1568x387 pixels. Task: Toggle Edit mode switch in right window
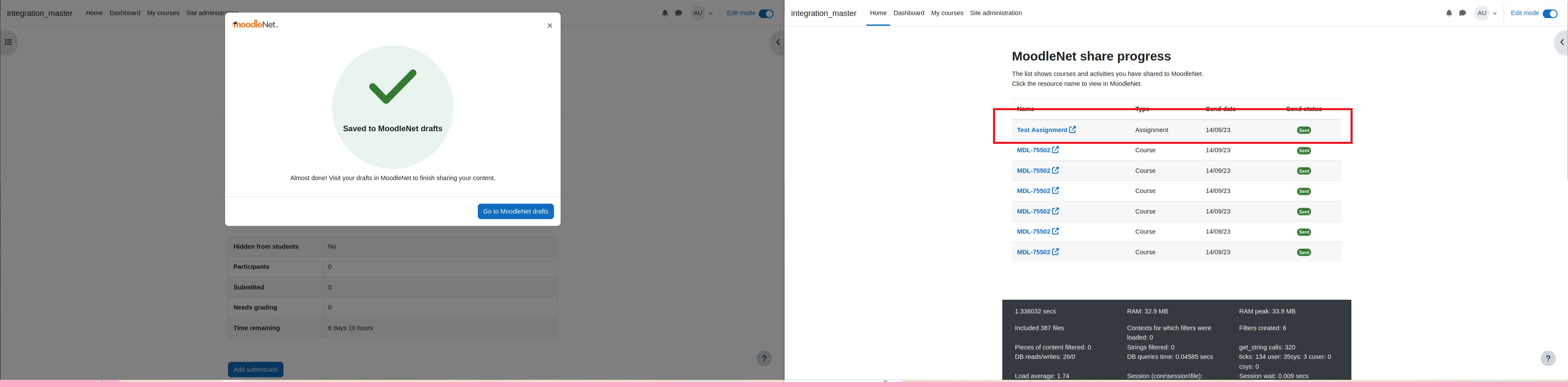point(1550,13)
